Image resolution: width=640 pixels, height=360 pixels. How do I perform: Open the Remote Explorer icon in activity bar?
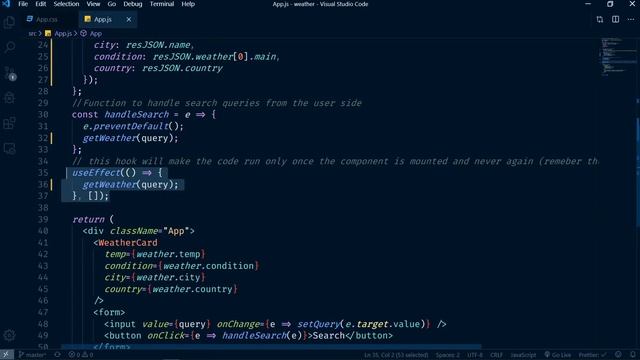coord(9,149)
